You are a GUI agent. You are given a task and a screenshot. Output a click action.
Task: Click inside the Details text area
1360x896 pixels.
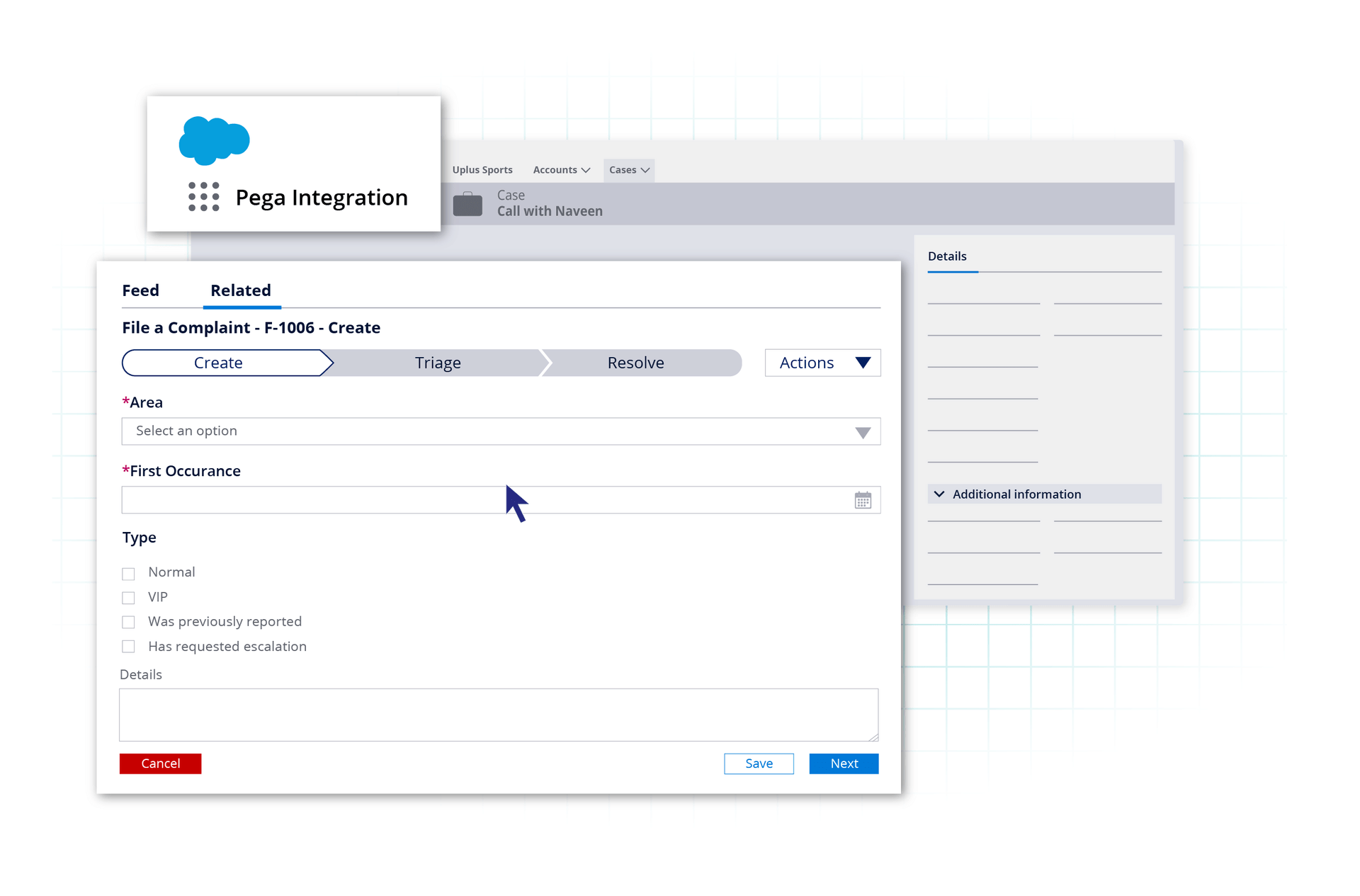tap(498, 715)
